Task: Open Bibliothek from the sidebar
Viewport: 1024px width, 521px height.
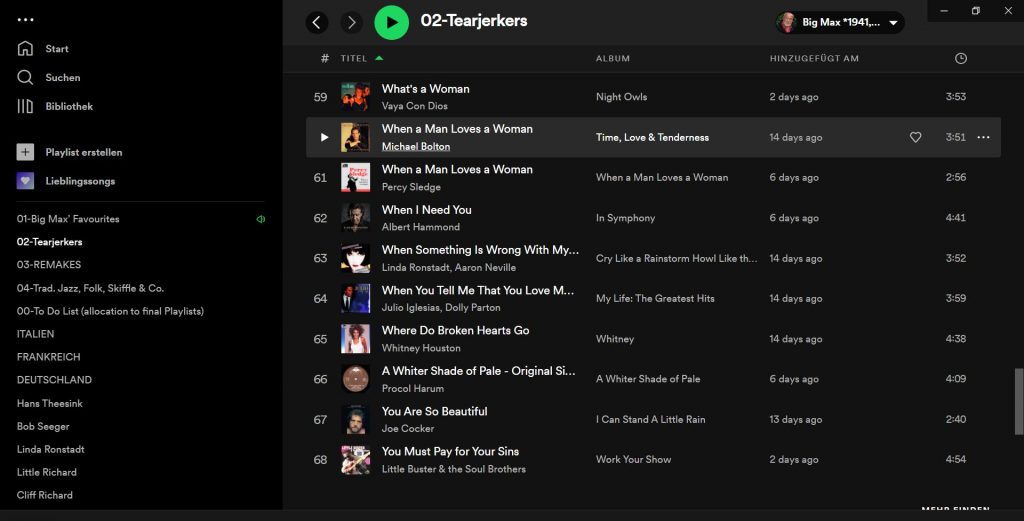Action: click(68, 106)
